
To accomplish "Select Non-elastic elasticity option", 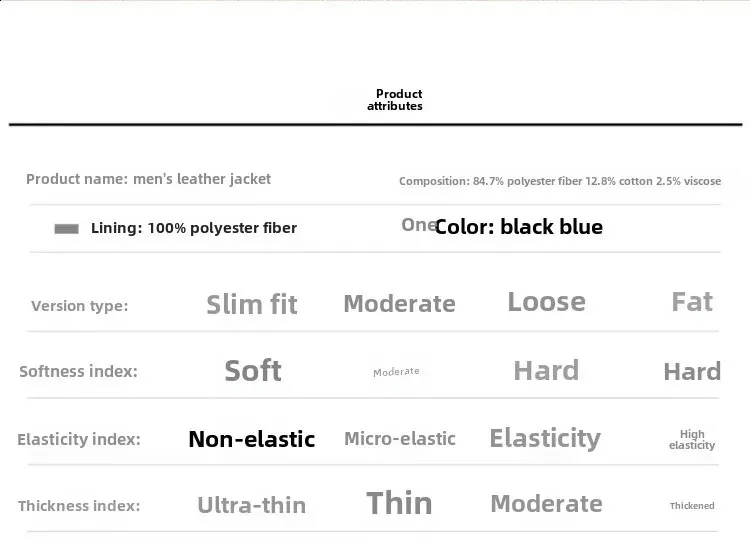I will click(x=252, y=439).
